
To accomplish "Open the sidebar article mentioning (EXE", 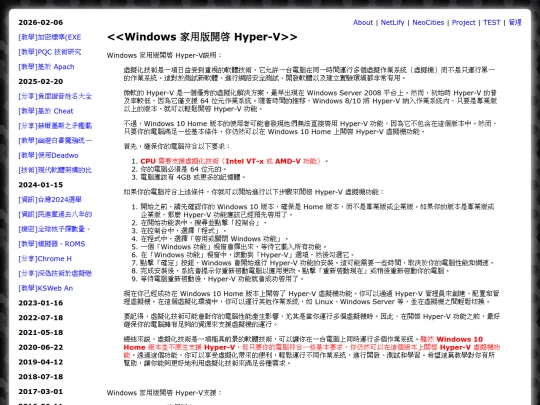I will (x=50, y=37).
